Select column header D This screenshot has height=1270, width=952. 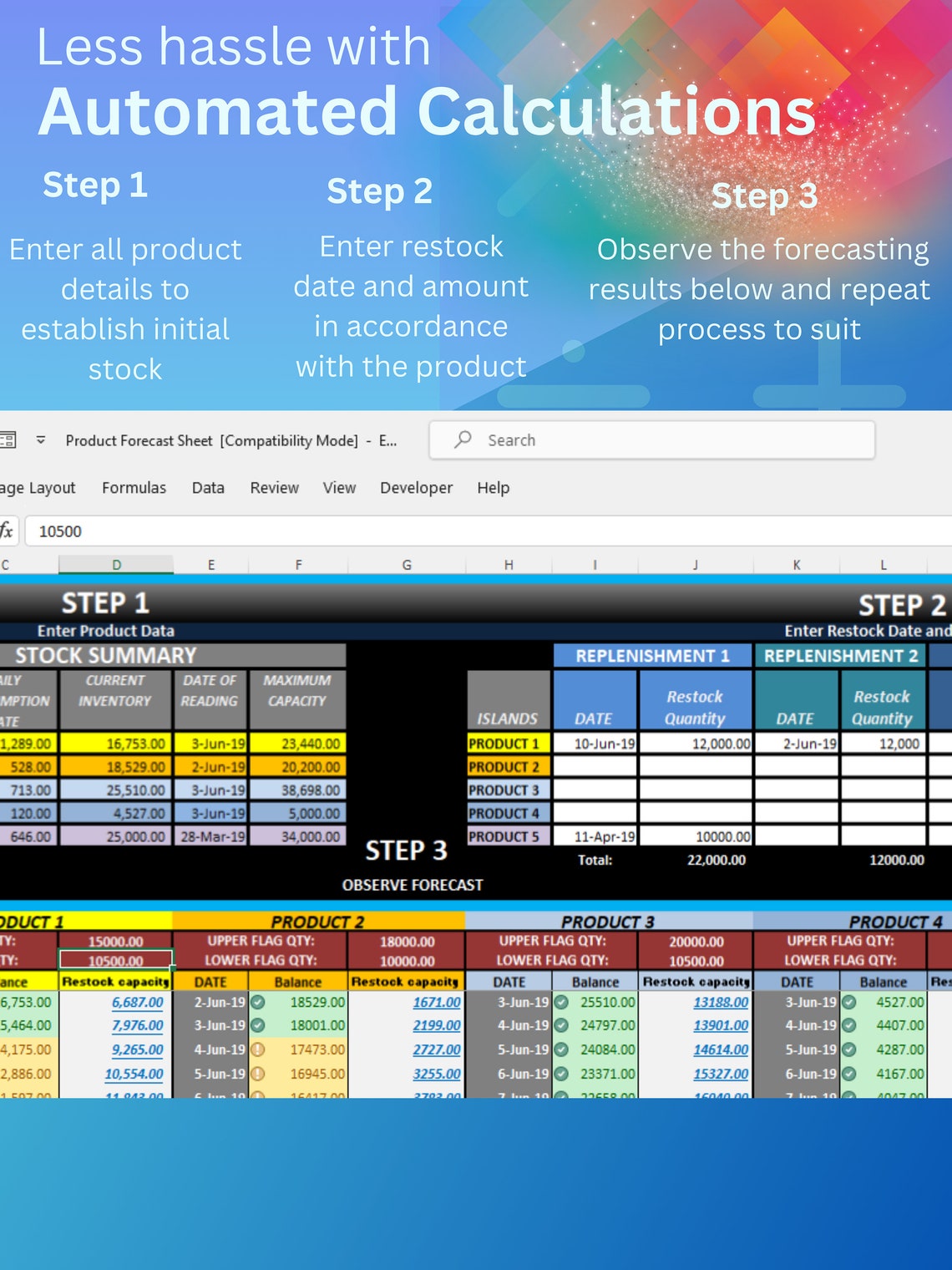[116, 564]
